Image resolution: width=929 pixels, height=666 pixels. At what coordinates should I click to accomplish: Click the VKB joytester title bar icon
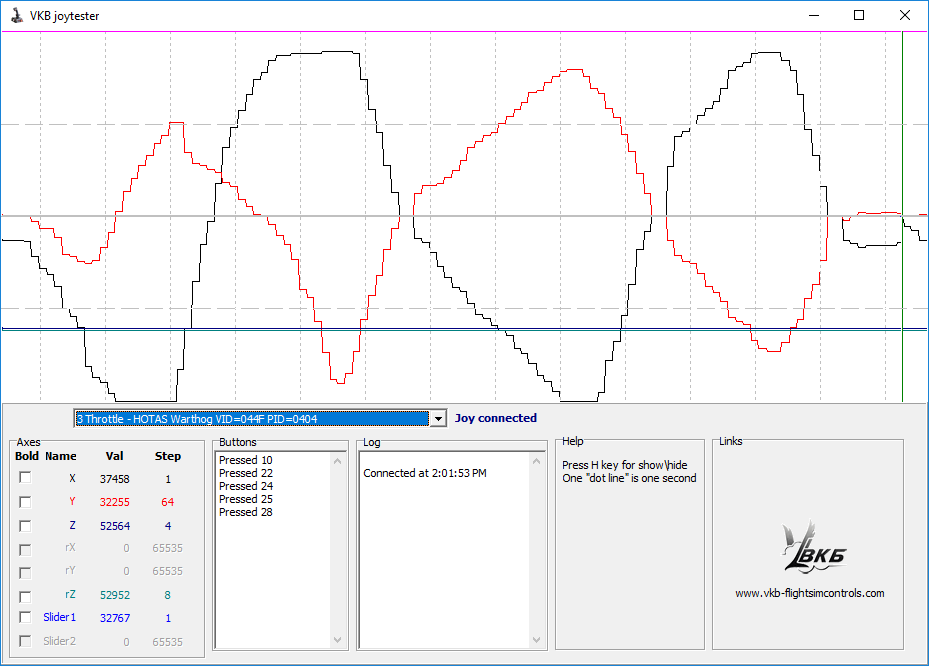pos(17,15)
